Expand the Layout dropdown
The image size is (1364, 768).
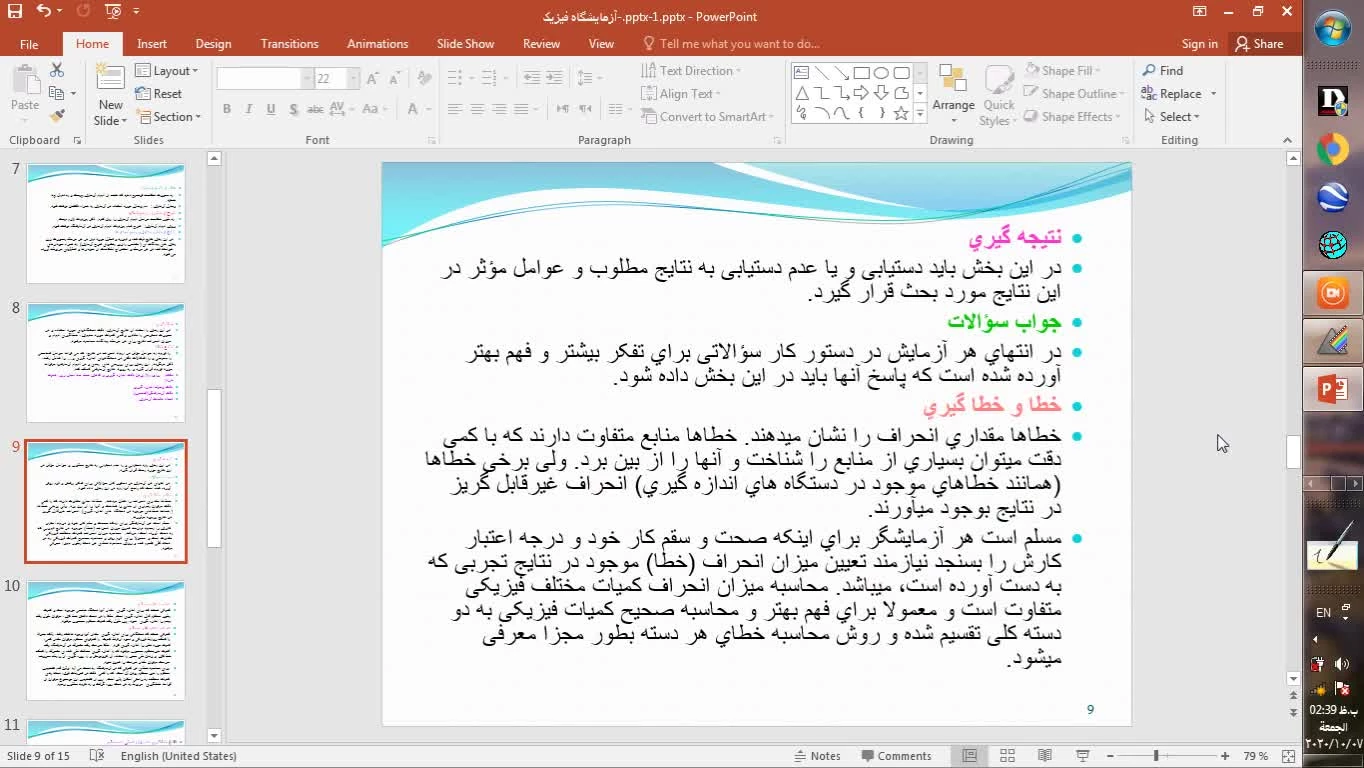[167, 71]
